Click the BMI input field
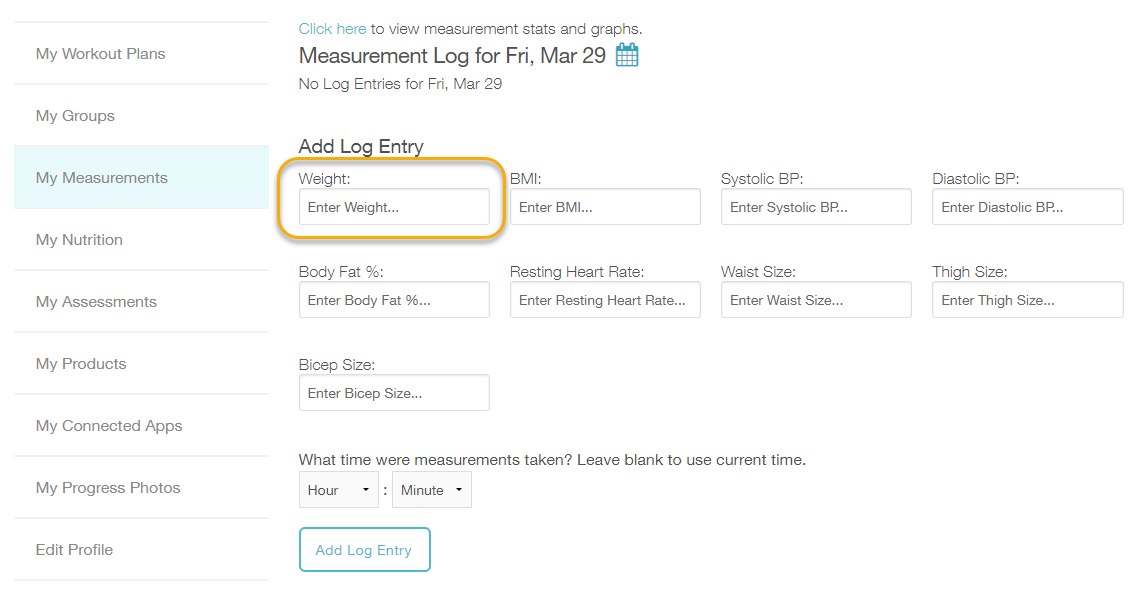1147x589 pixels. click(605, 207)
